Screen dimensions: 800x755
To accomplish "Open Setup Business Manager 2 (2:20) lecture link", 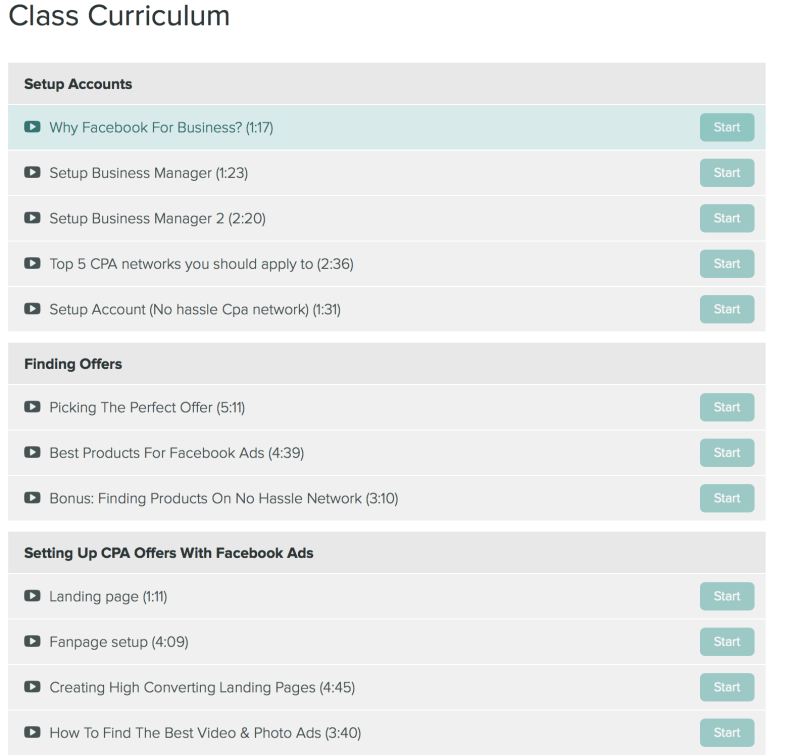I will (x=157, y=218).
